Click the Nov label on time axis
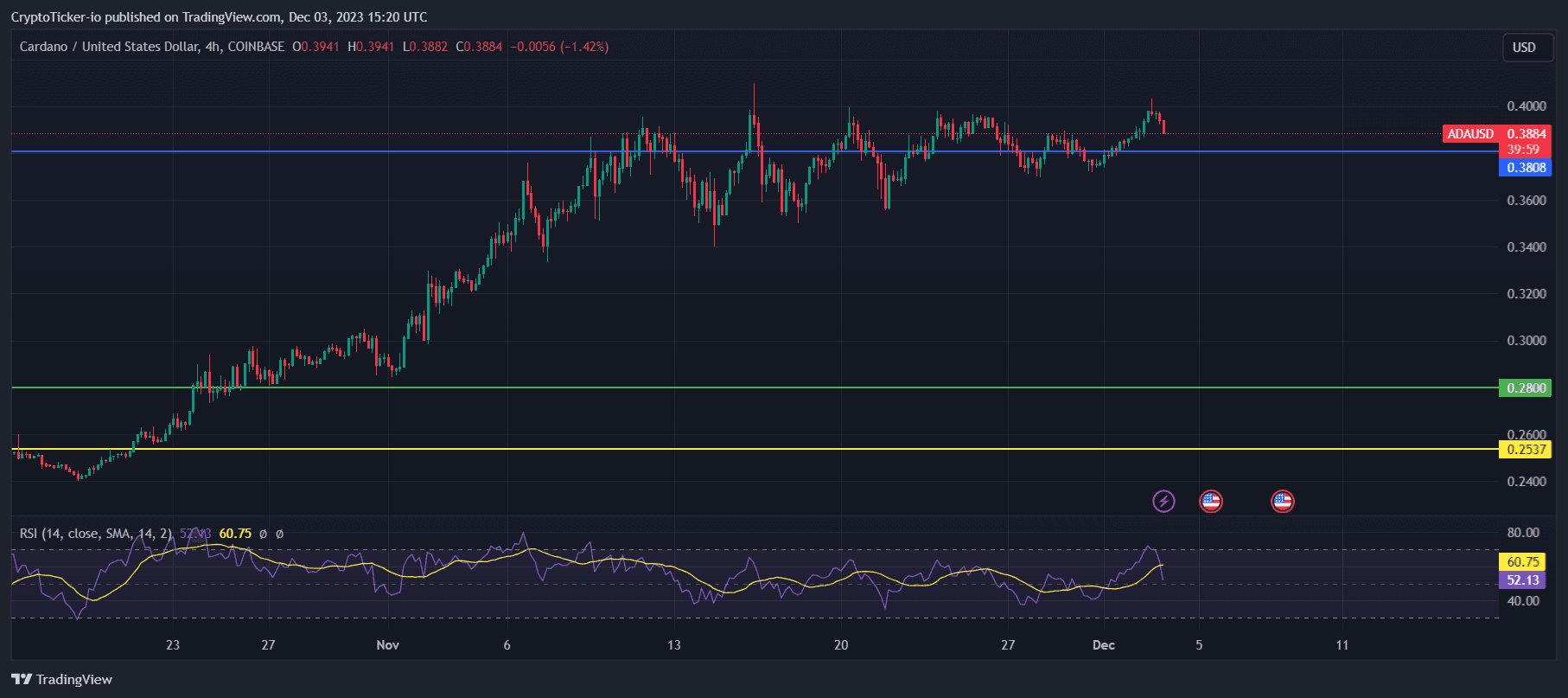The height and width of the screenshot is (698, 1568). click(387, 644)
